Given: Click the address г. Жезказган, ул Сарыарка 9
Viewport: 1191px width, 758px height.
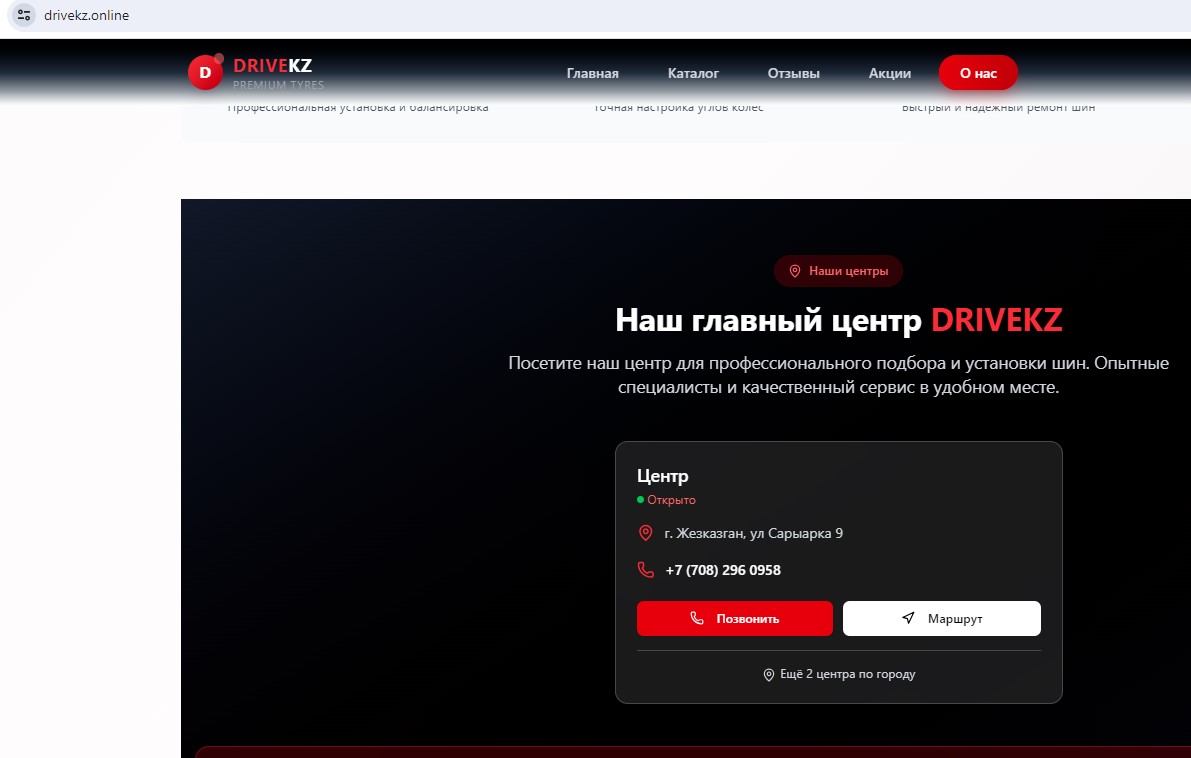Looking at the screenshot, I should (x=753, y=533).
